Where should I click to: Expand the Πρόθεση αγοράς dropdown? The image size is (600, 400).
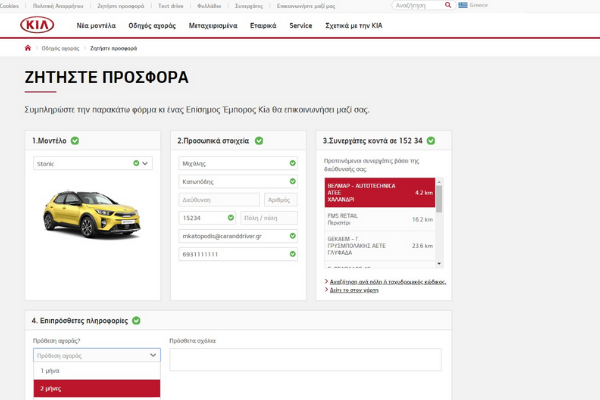pos(97,355)
